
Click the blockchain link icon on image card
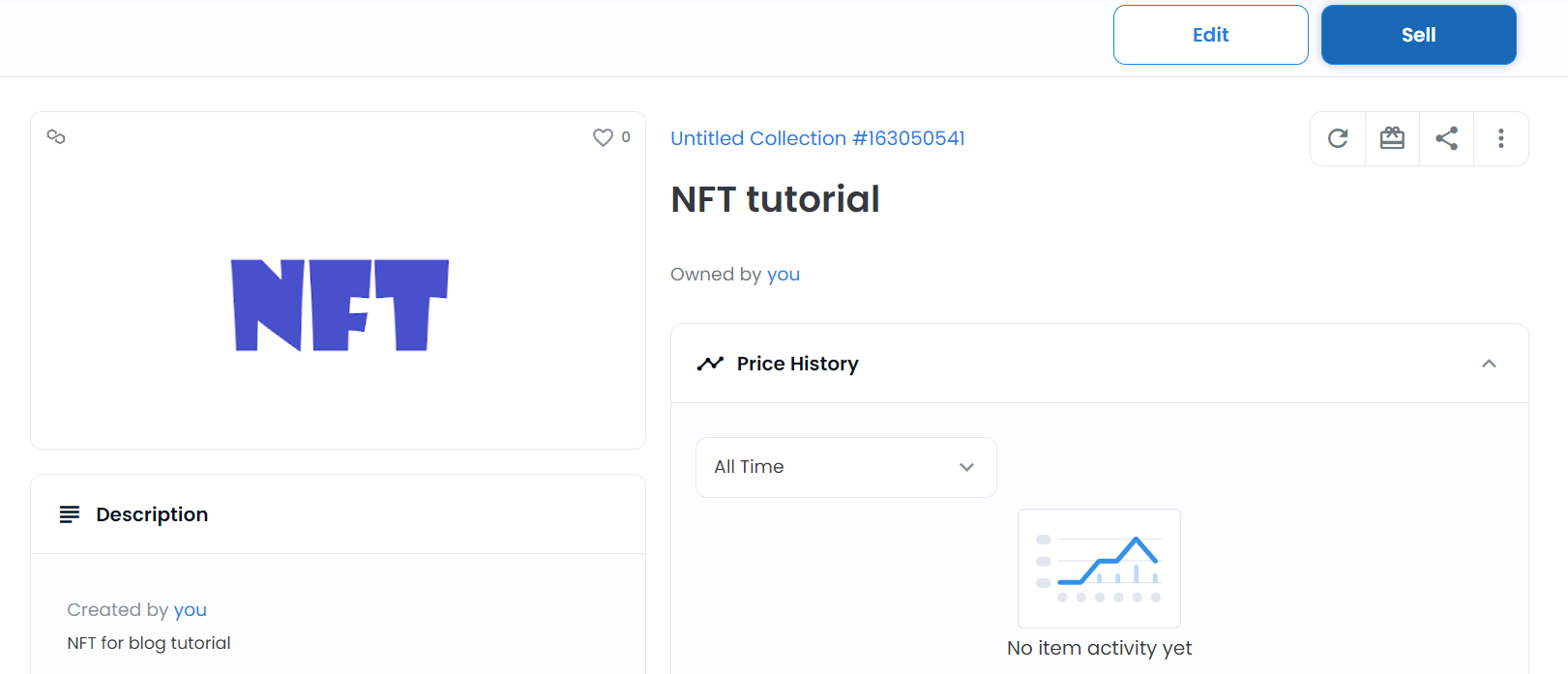pos(56,137)
